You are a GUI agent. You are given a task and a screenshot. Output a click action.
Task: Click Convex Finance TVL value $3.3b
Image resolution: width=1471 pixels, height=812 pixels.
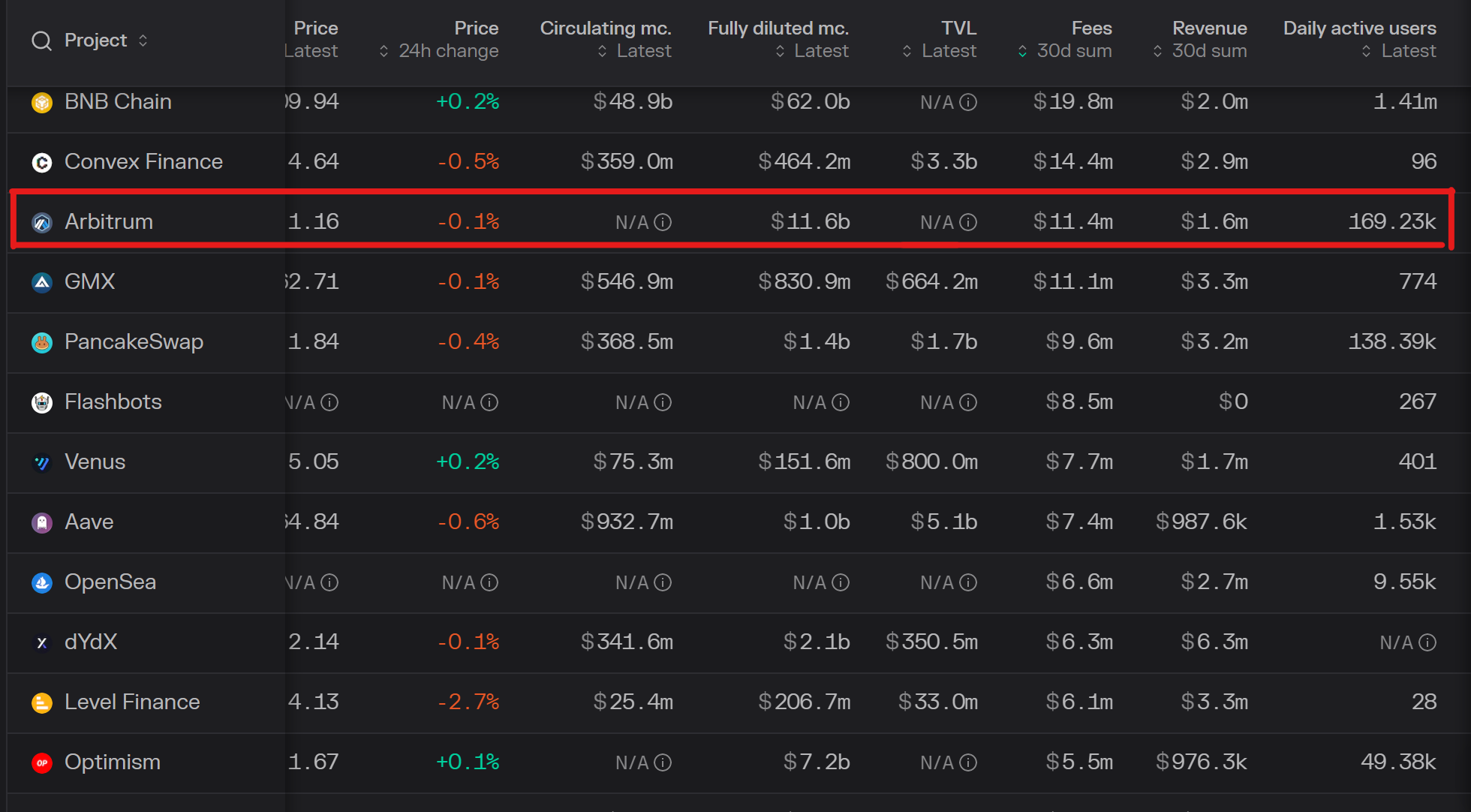pyautogui.click(x=943, y=161)
